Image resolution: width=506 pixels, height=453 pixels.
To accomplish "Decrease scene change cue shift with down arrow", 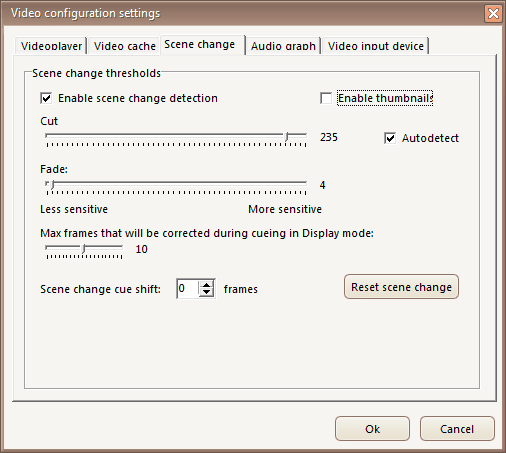I will [x=207, y=292].
